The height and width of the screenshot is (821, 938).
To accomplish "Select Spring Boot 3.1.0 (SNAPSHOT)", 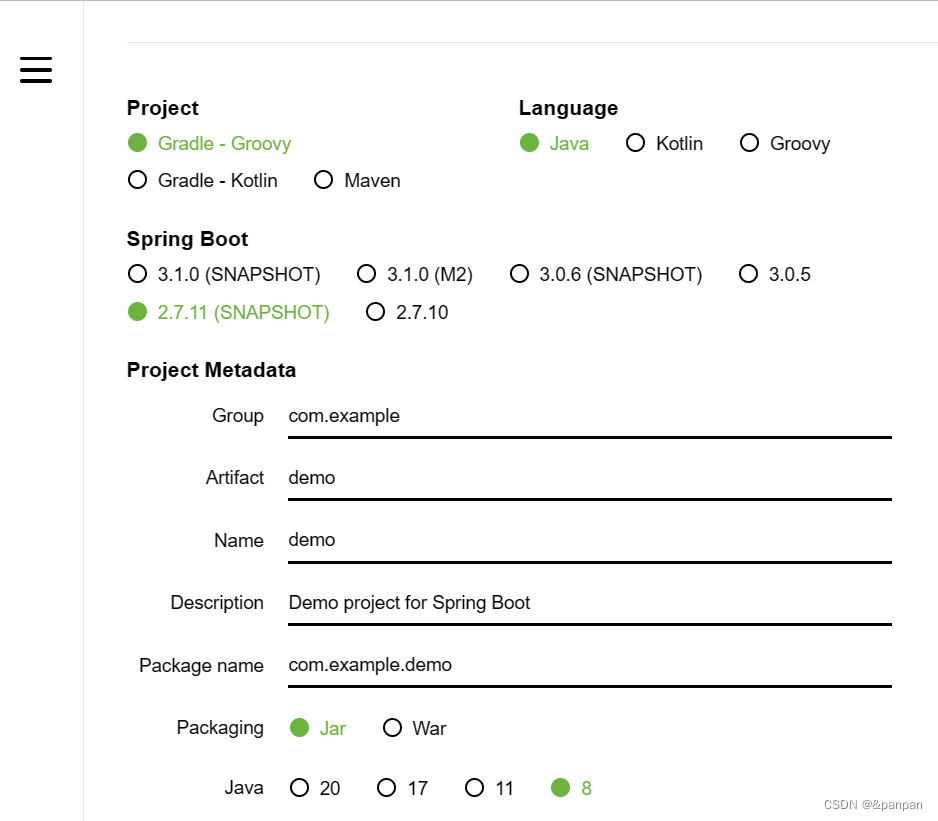I will pyautogui.click(x=138, y=273).
